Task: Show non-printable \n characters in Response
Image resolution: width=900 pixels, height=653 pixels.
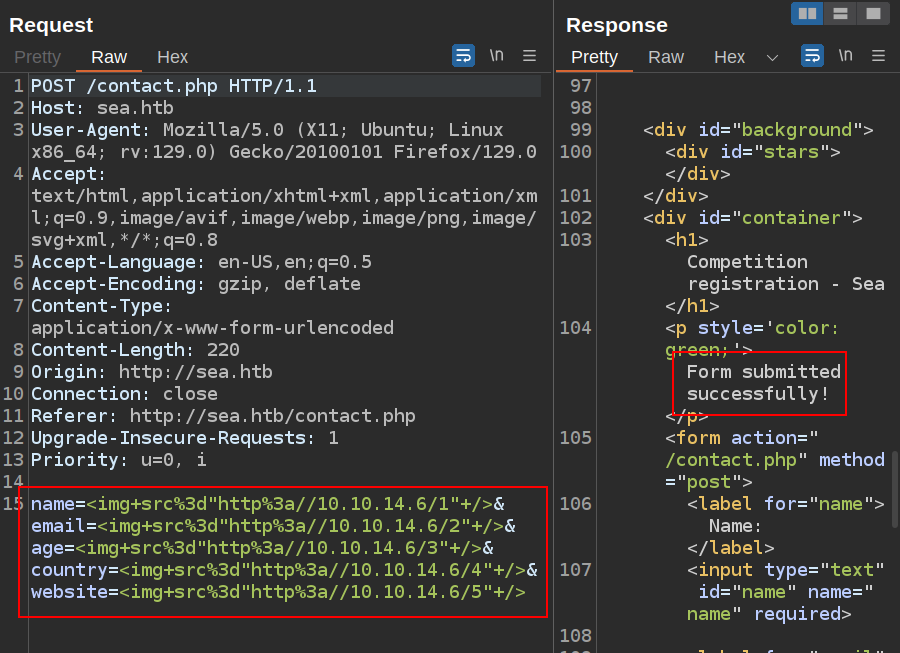Action: pyautogui.click(x=846, y=56)
